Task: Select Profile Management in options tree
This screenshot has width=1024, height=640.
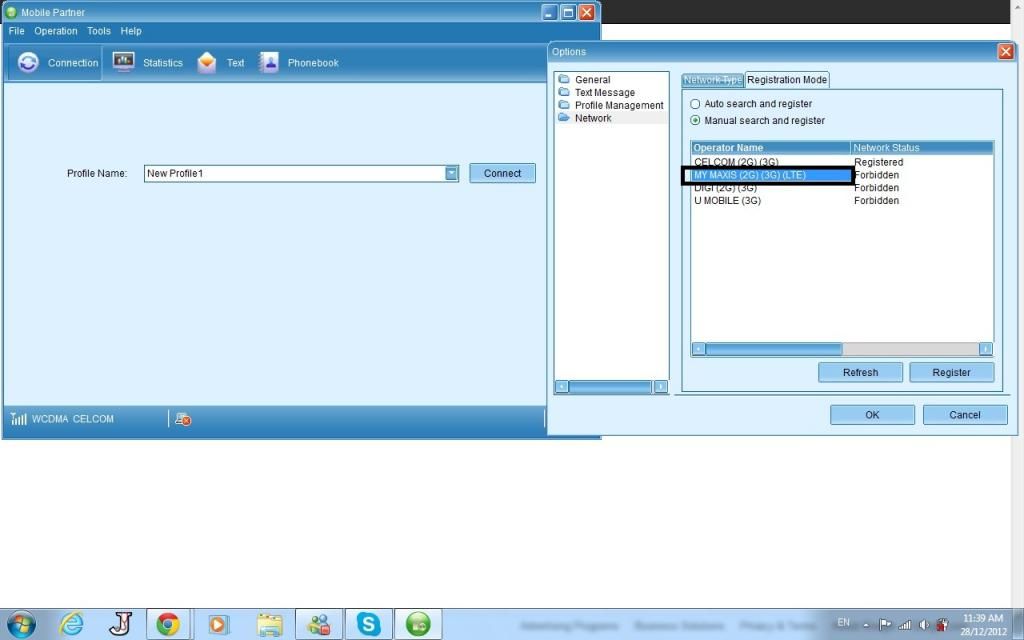Action: pyautogui.click(x=618, y=105)
